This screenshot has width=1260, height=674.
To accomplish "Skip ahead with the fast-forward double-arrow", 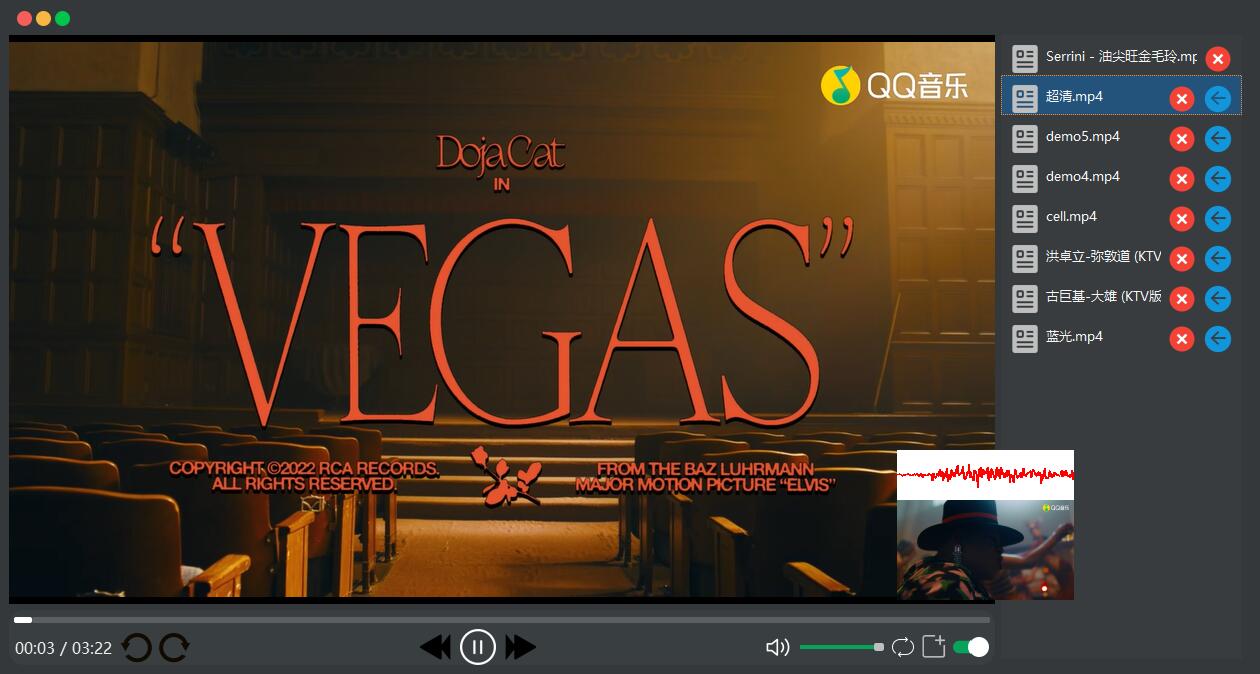I will (x=521, y=647).
